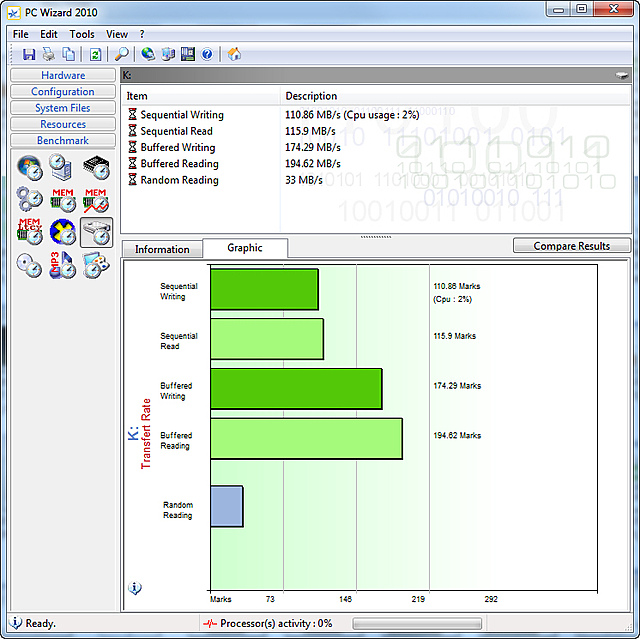640x639 pixels.
Task: Click the Buffered Reading bar in chart
Action: 307,439
